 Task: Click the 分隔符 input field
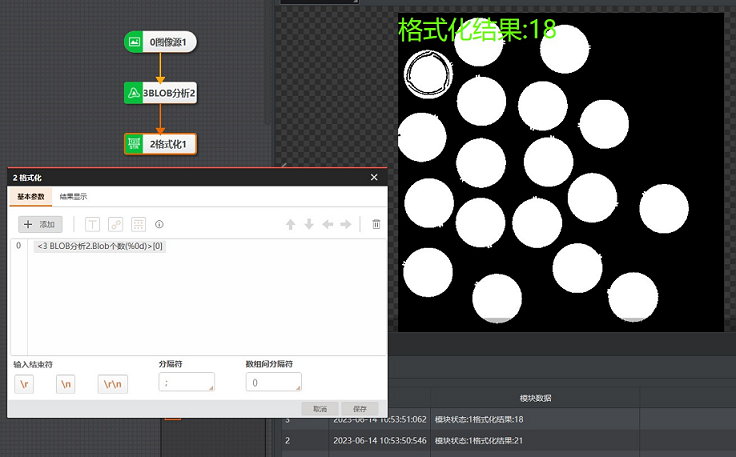187,382
